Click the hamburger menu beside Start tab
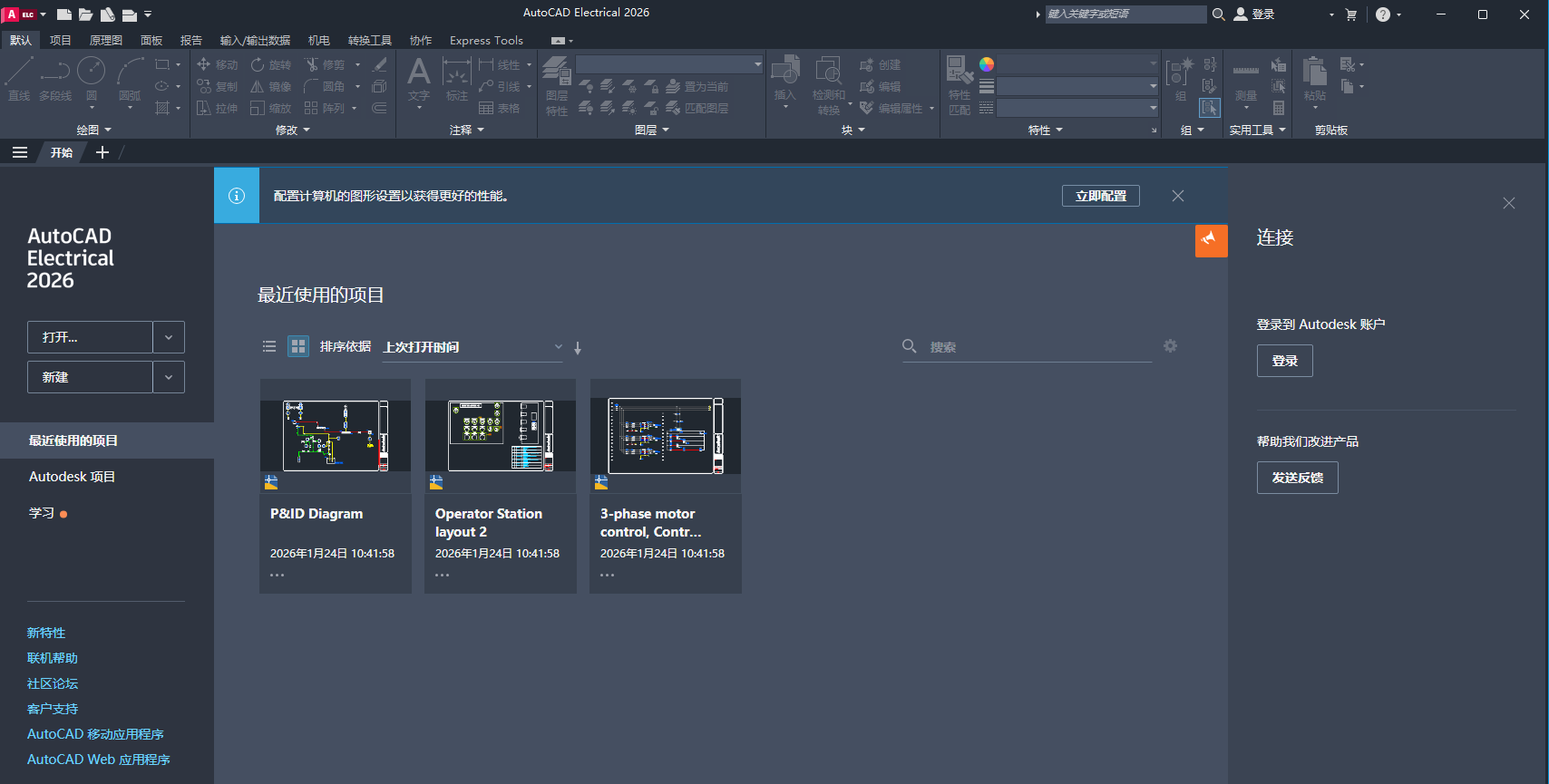This screenshot has height=784, width=1549. [x=20, y=152]
